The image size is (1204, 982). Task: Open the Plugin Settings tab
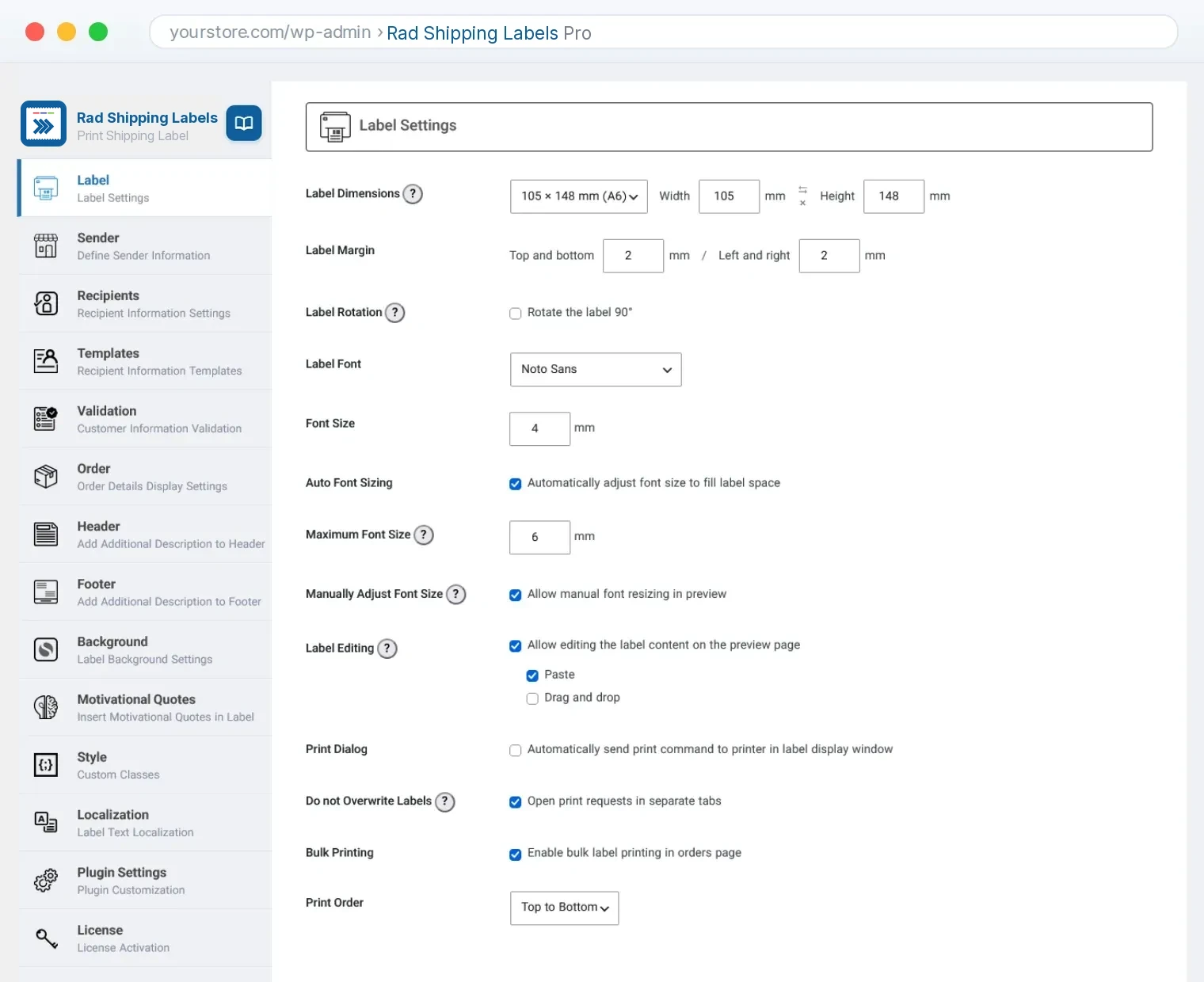point(145,880)
